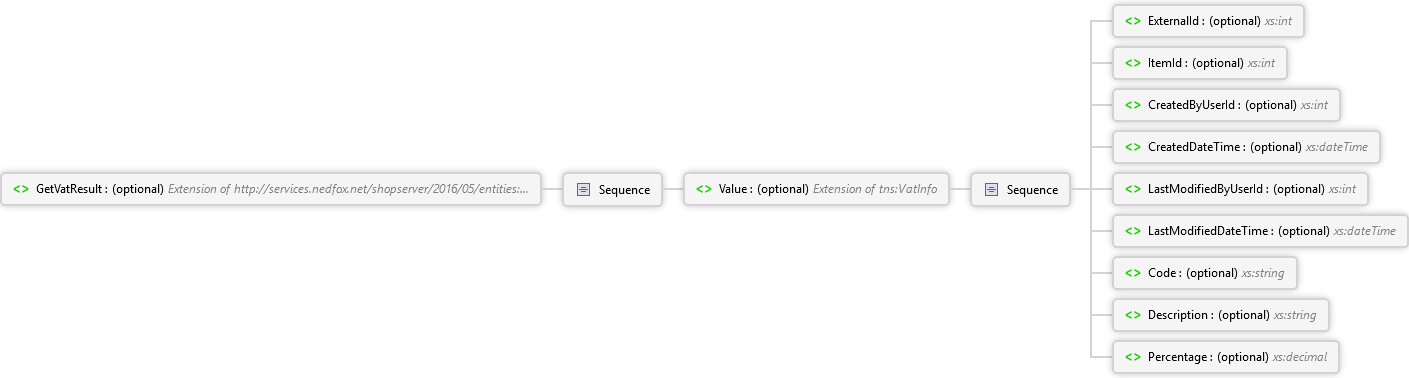This screenshot has height=378, width=1409.
Task: Select the LastModifiedByUserId element node
Action: point(1240,189)
